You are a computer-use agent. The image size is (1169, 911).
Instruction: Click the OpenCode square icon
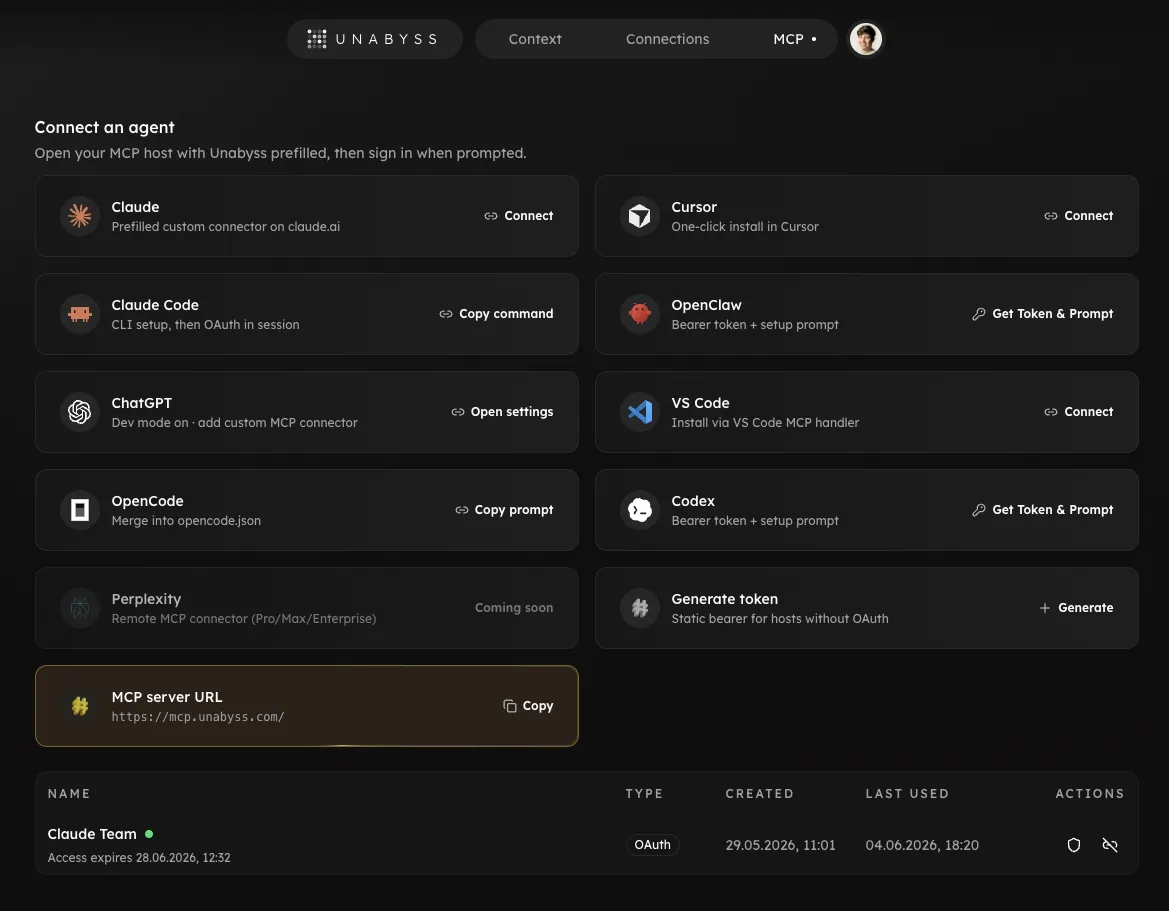[80, 510]
